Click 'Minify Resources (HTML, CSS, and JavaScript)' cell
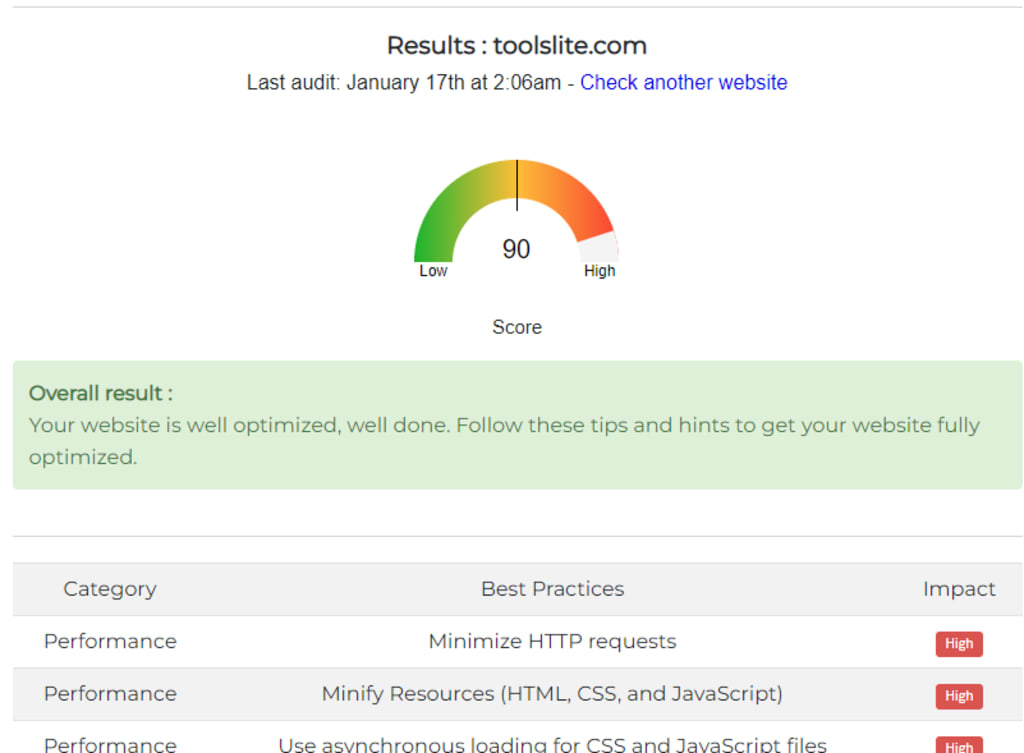1024x753 pixels. 552,694
